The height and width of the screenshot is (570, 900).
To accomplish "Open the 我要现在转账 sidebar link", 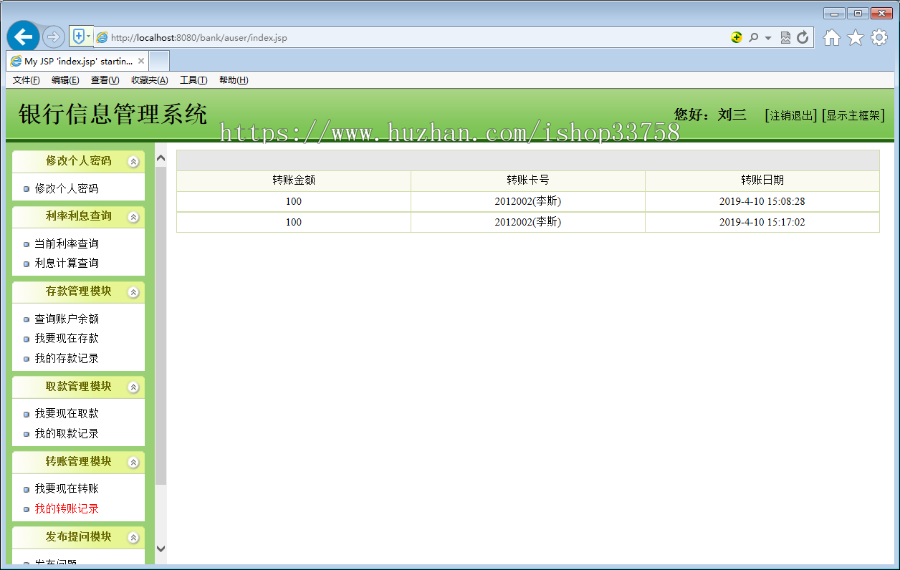I will (x=67, y=488).
